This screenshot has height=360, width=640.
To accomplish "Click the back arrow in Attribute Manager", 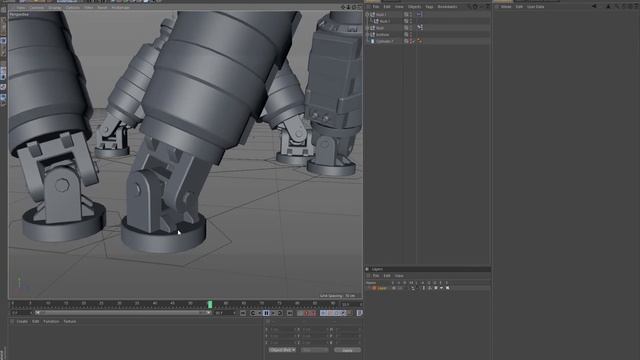I will pyautogui.click(x=594, y=7).
